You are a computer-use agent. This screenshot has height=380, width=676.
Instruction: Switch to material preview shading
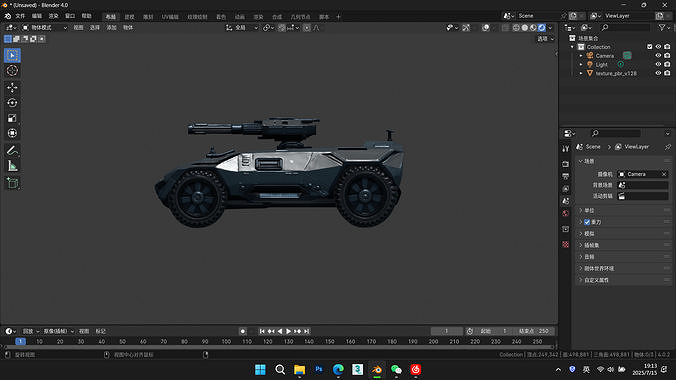pos(533,28)
